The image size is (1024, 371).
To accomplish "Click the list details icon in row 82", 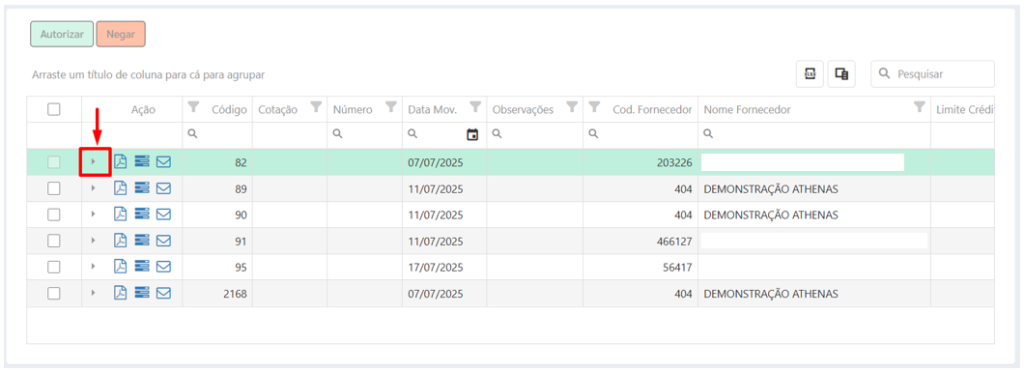I will (142, 161).
